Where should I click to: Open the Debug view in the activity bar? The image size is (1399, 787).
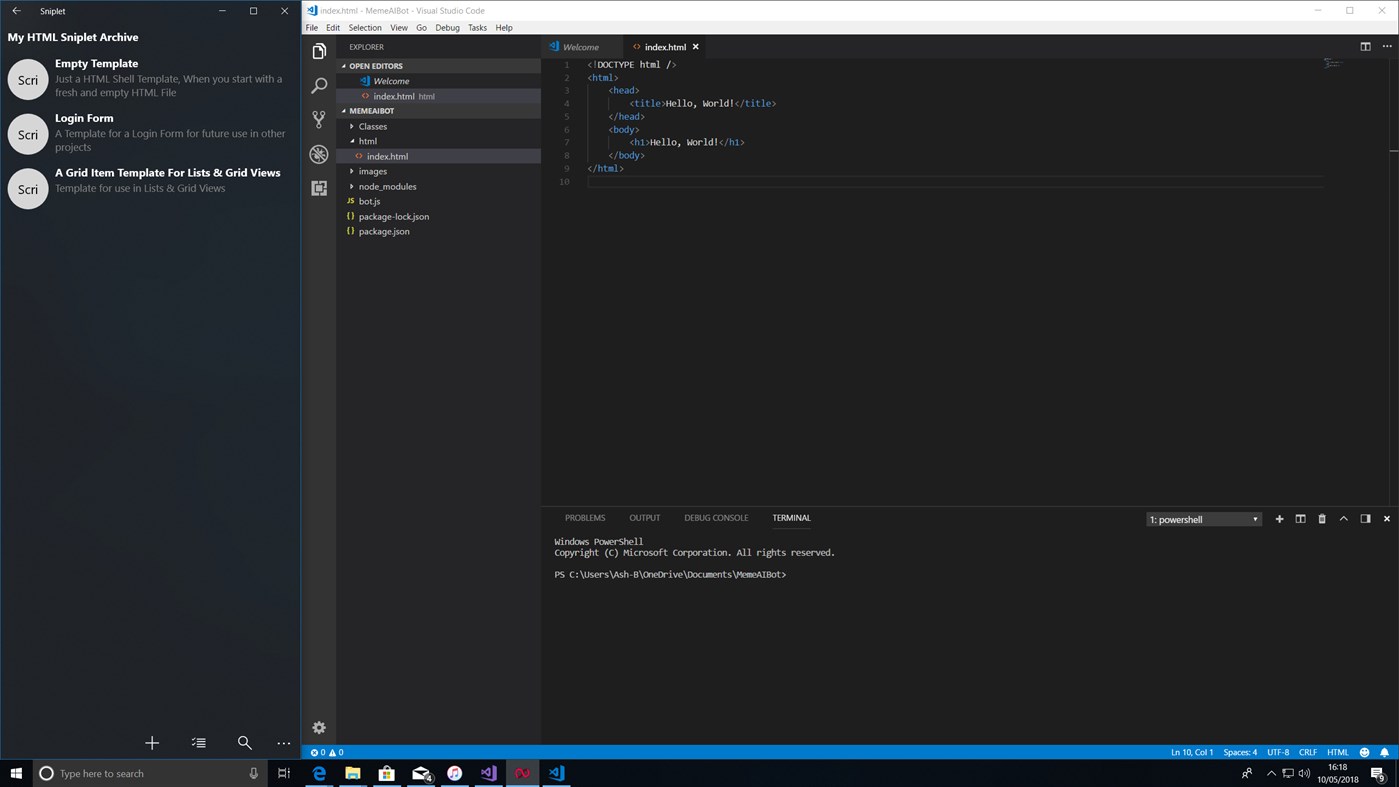pos(319,154)
